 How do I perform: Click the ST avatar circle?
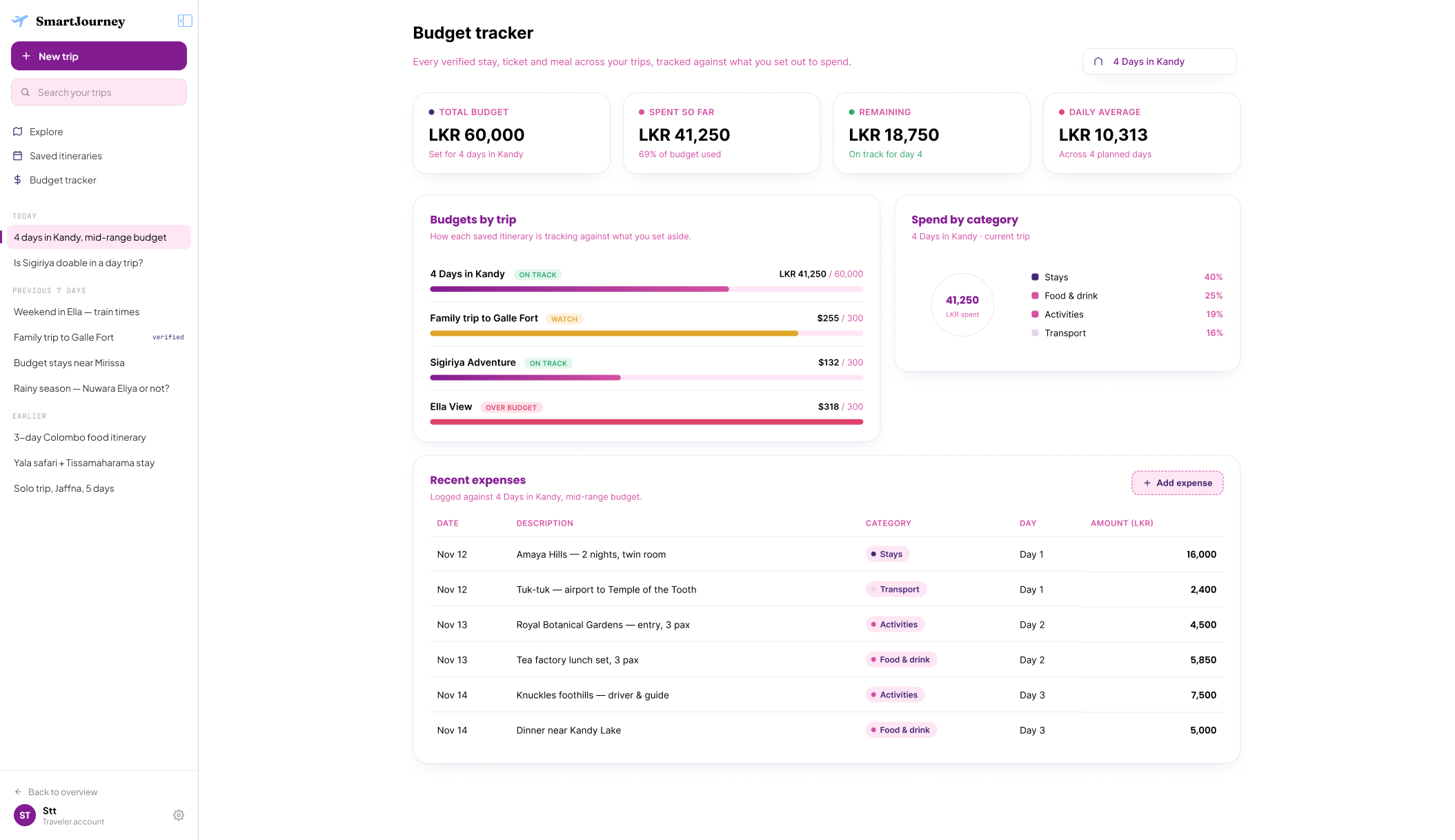pyautogui.click(x=25, y=815)
